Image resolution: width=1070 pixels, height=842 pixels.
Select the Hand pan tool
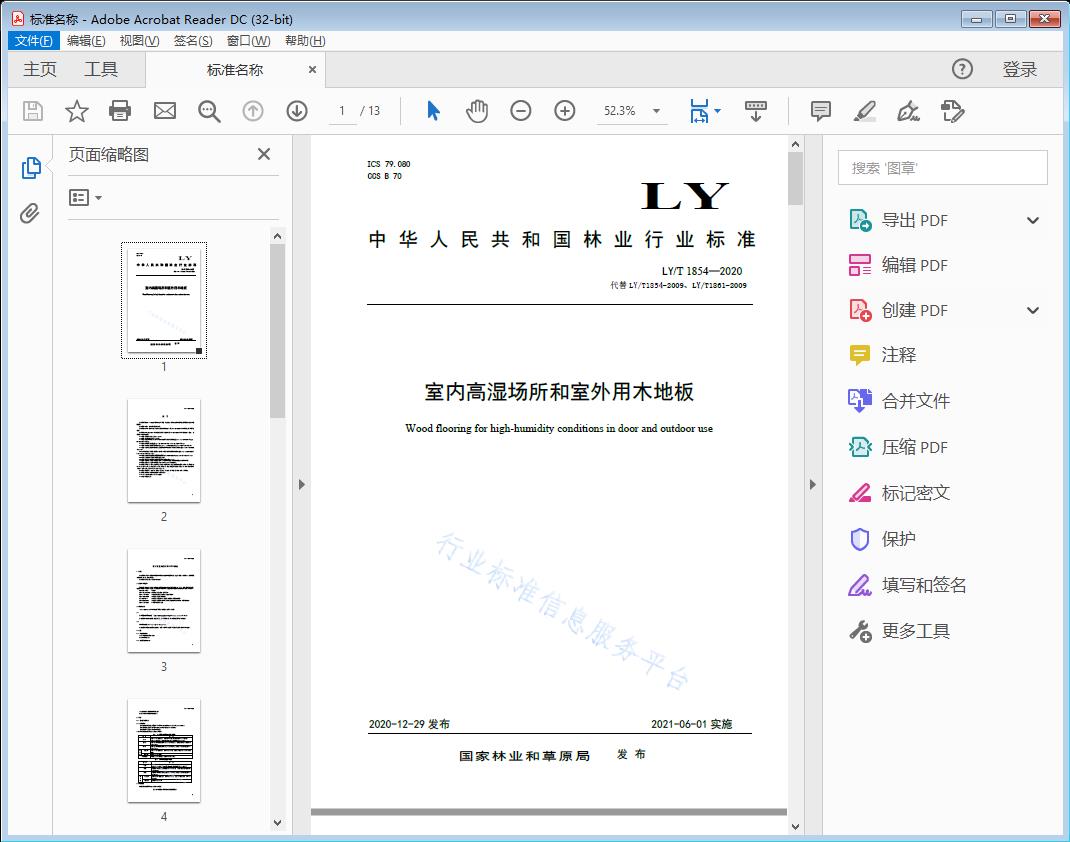[477, 111]
